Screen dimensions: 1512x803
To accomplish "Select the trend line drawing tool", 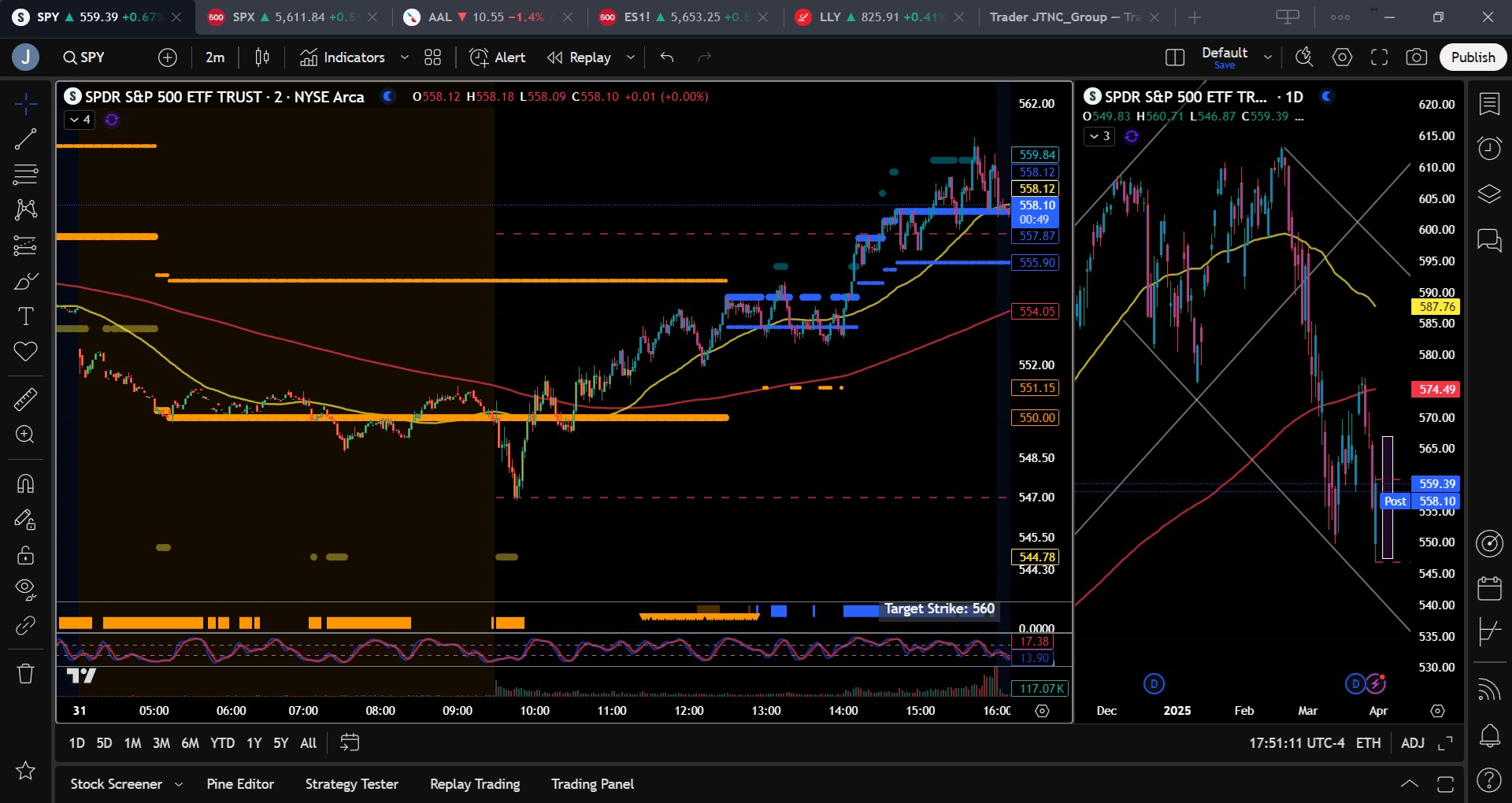I will coord(25,139).
